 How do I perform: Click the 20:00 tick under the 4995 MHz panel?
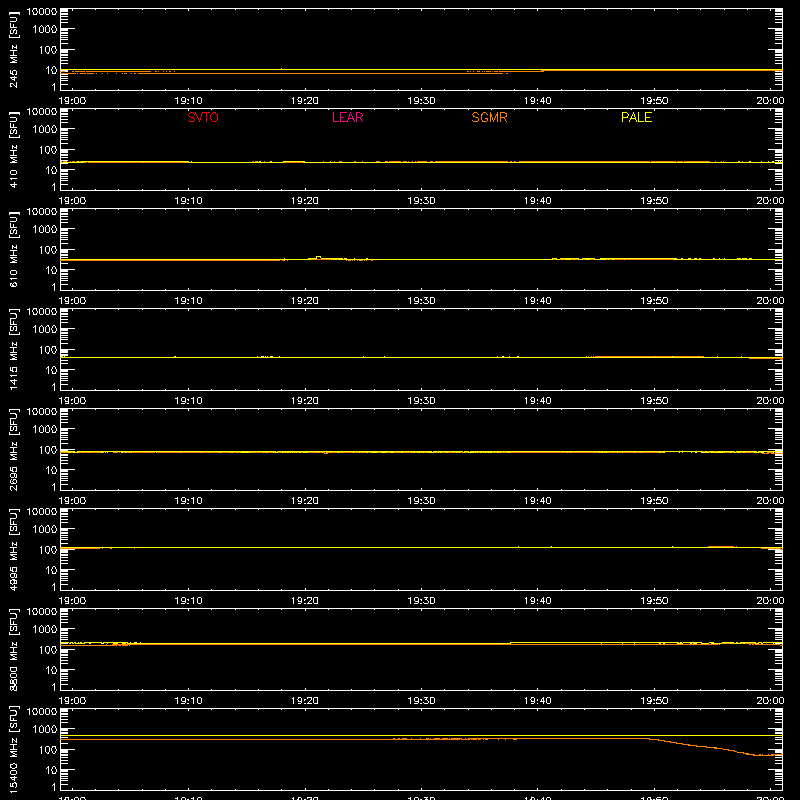(x=770, y=601)
